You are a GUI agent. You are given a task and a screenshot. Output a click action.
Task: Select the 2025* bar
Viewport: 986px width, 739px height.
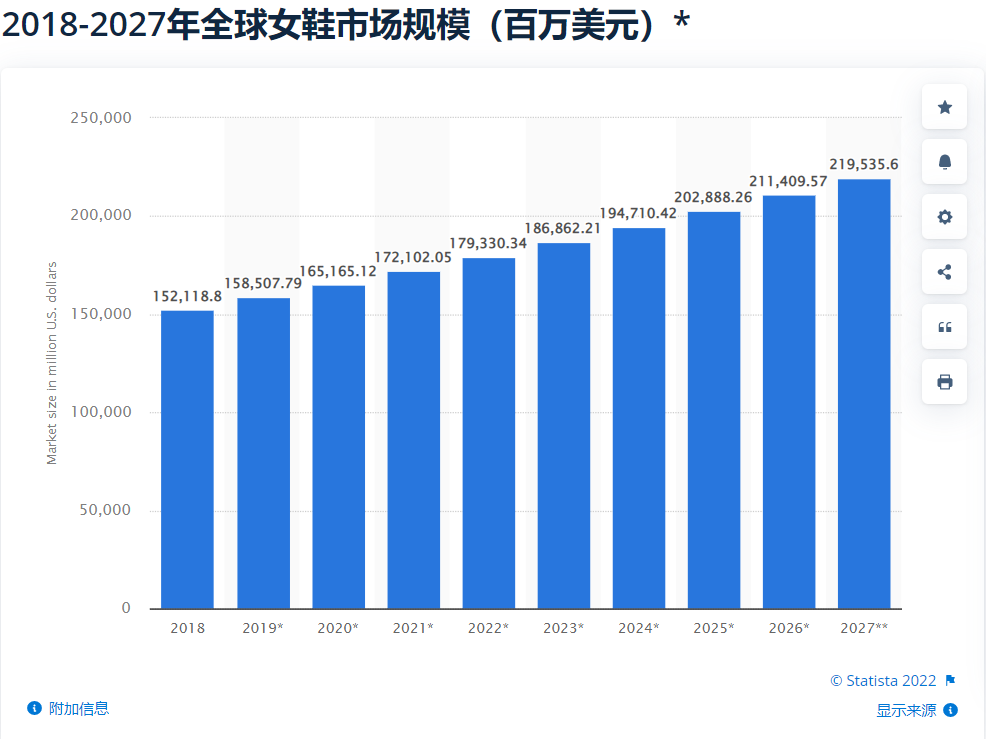[x=714, y=410]
